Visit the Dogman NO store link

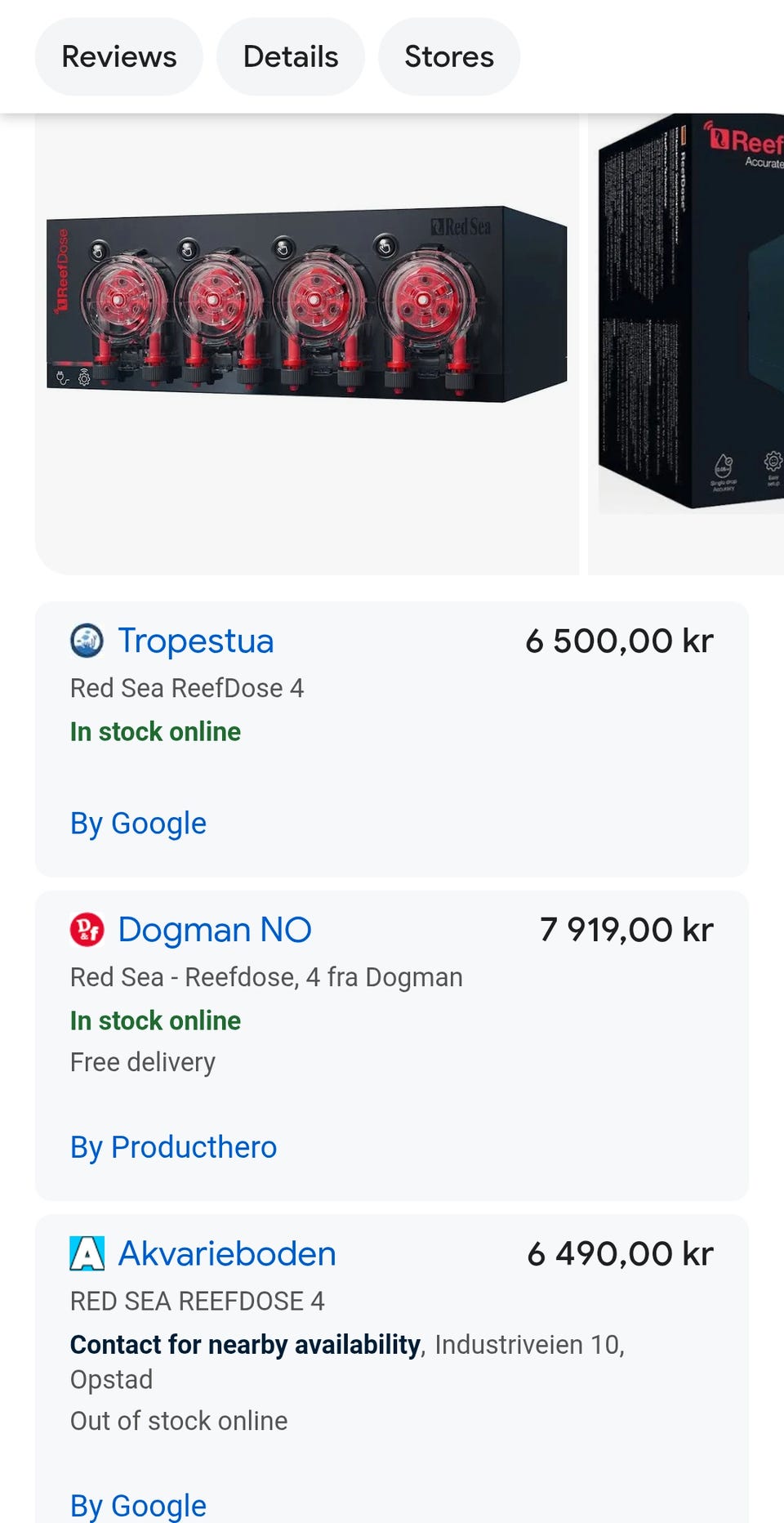215,930
